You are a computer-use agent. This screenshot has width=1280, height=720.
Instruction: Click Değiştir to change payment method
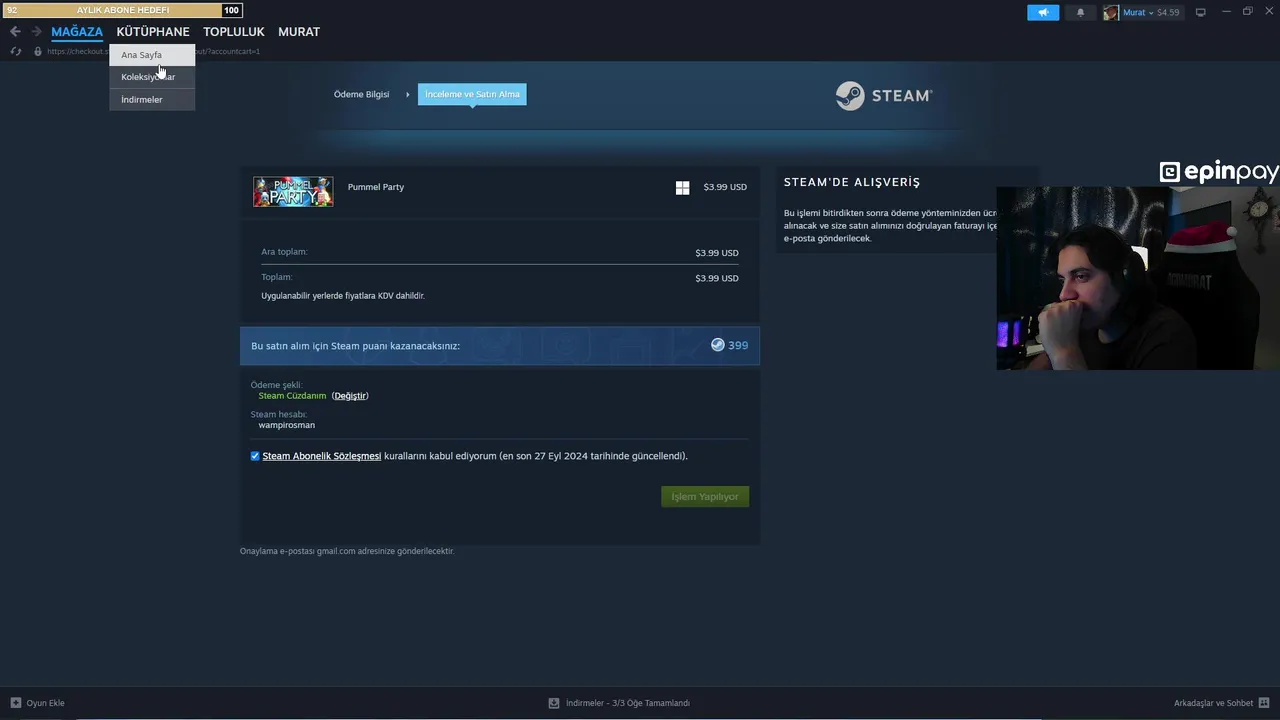pos(350,396)
